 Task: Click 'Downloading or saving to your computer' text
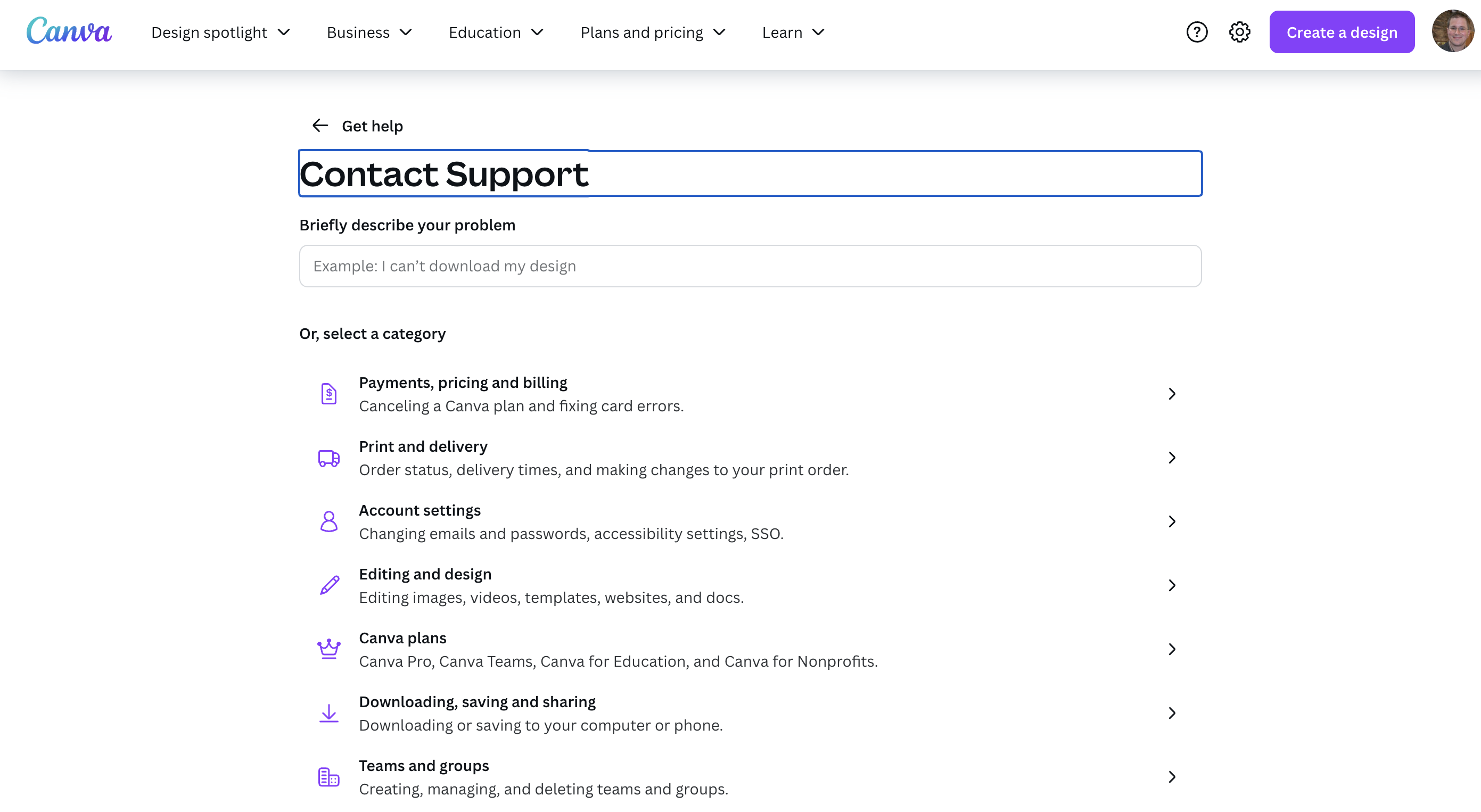pos(541,725)
